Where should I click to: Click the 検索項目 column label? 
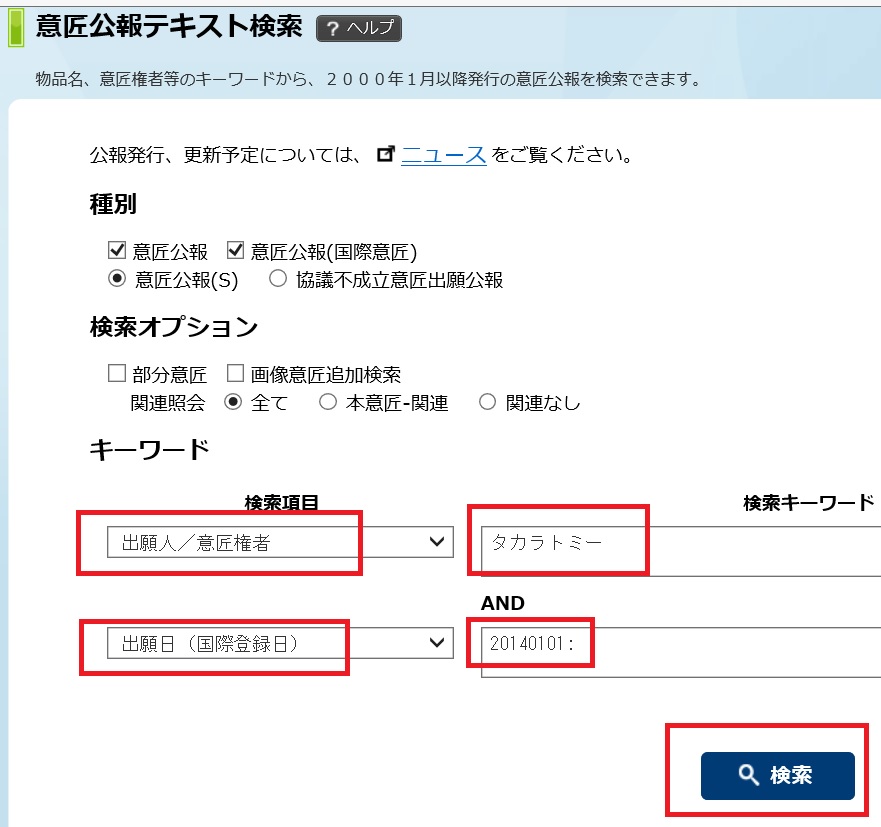point(281,502)
